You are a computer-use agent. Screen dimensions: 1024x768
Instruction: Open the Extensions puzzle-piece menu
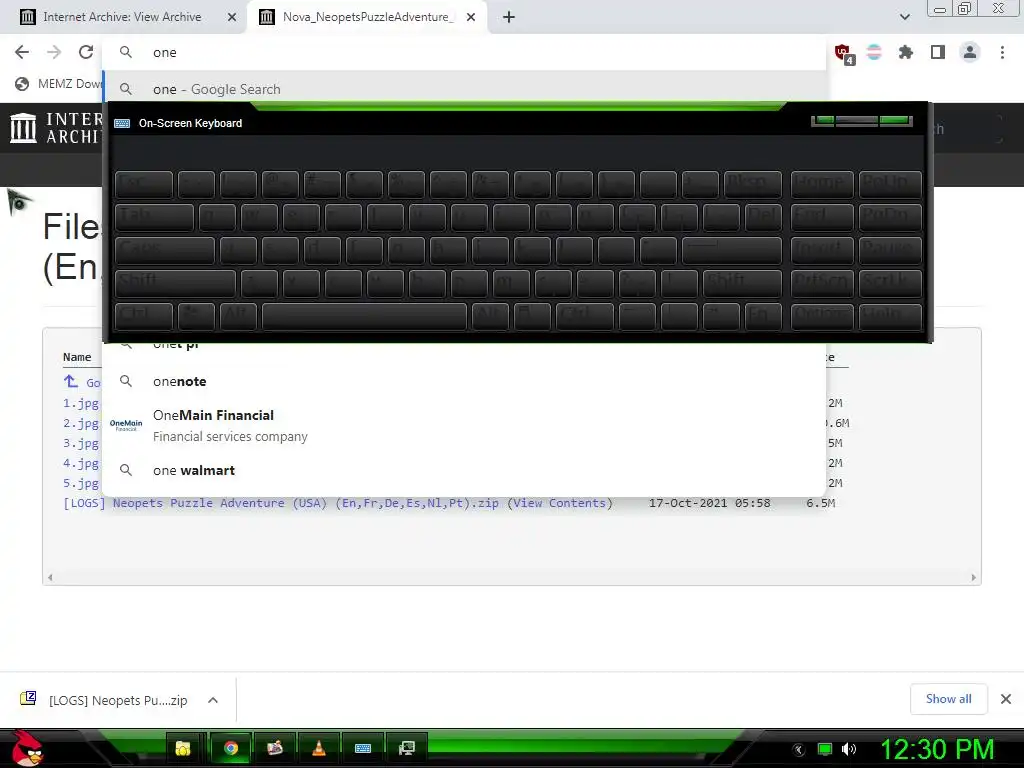click(x=905, y=52)
